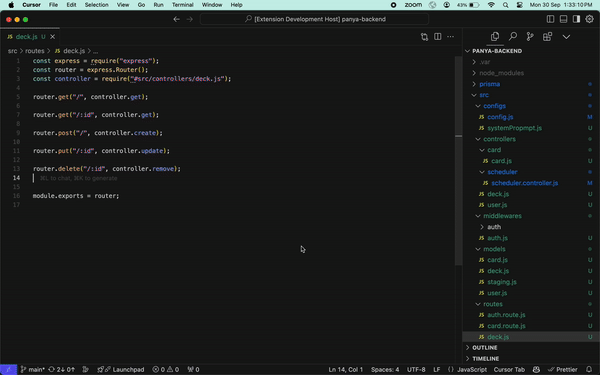Close the deck.js editor tab

(52, 37)
